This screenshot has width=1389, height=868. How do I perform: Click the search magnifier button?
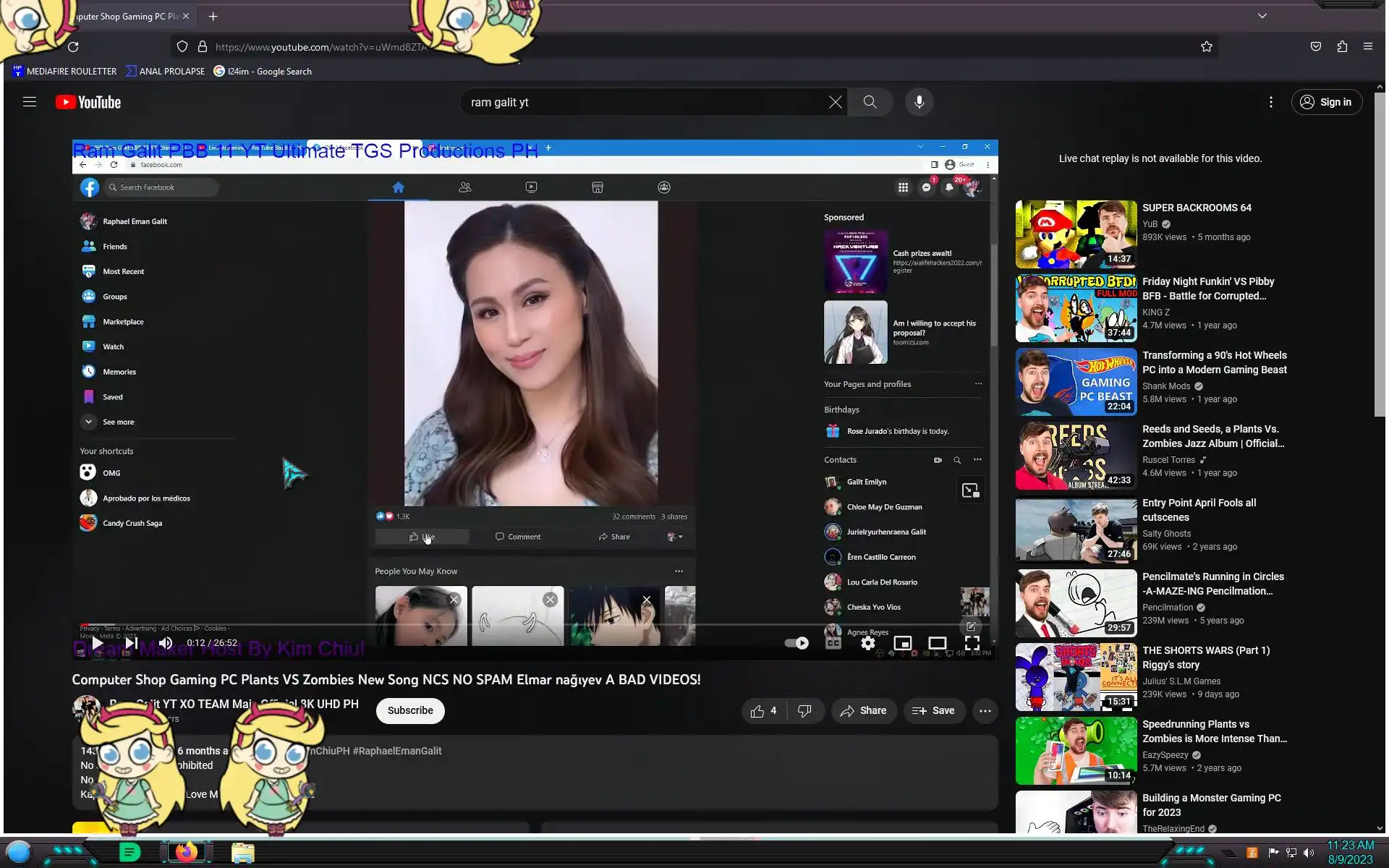[870, 102]
